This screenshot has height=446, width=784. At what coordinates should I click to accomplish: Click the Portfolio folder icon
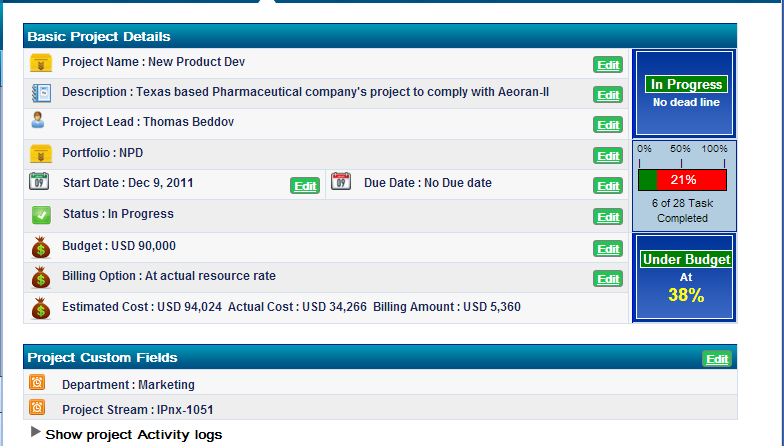(40, 154)
